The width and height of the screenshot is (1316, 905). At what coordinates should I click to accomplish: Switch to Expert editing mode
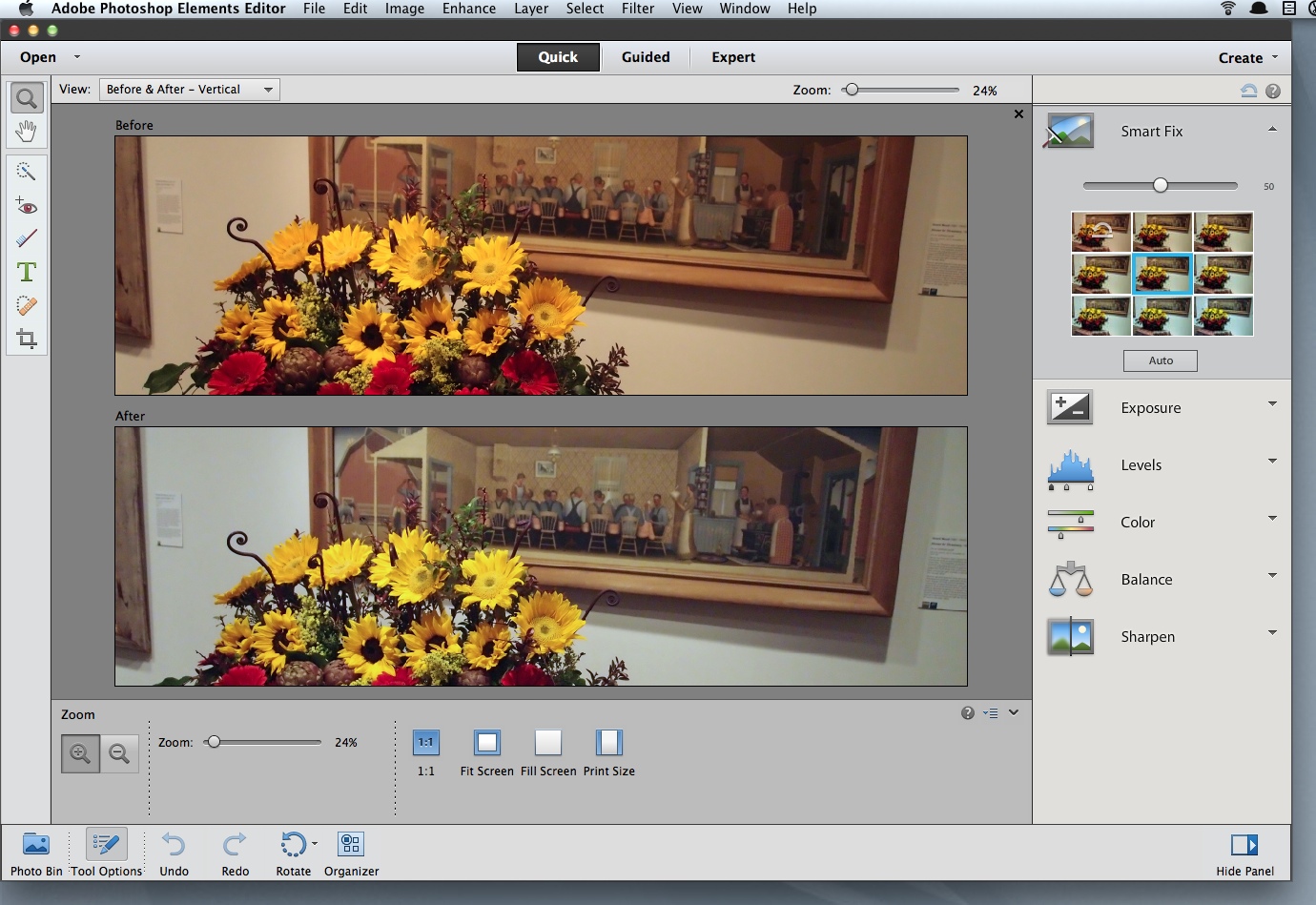pyautogui.click(x=732, y=57)
